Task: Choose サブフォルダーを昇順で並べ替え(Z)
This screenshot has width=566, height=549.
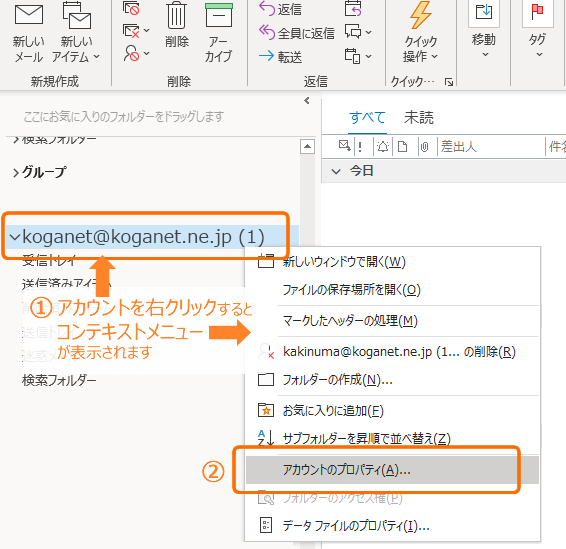Action: pyautogui.click(x=392, y=439)
